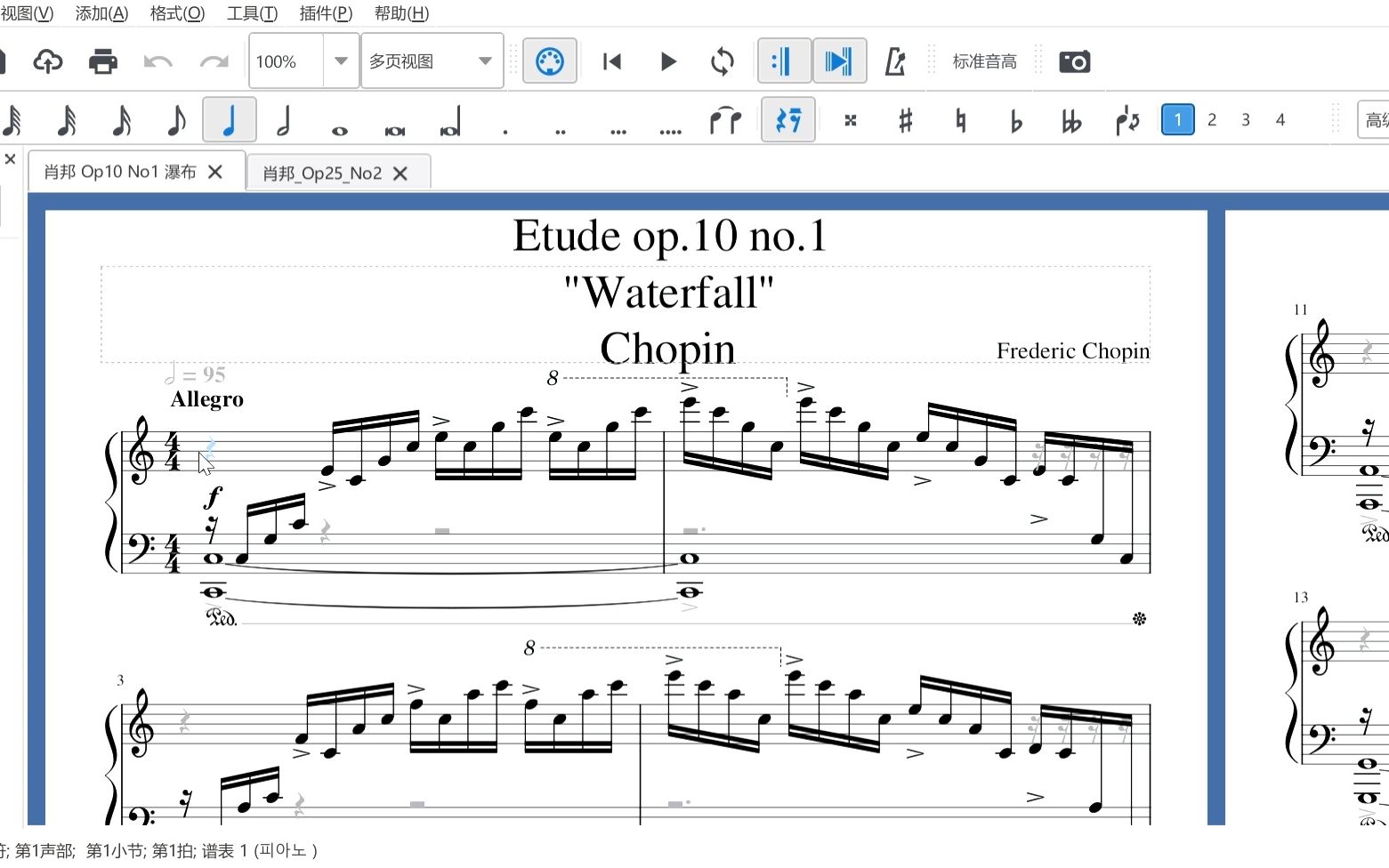This screenshot has height=868, width=1389.
Task: Toggle the rest input button
Action: [x=788, y=120]
